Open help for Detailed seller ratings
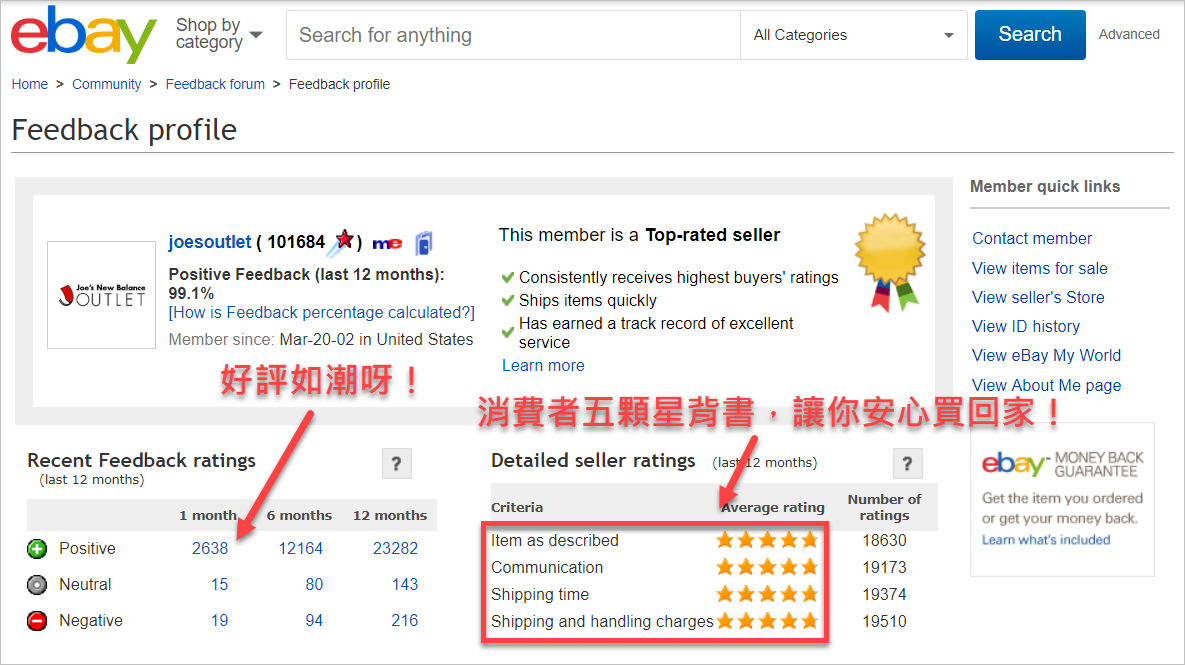 point(906,464)
